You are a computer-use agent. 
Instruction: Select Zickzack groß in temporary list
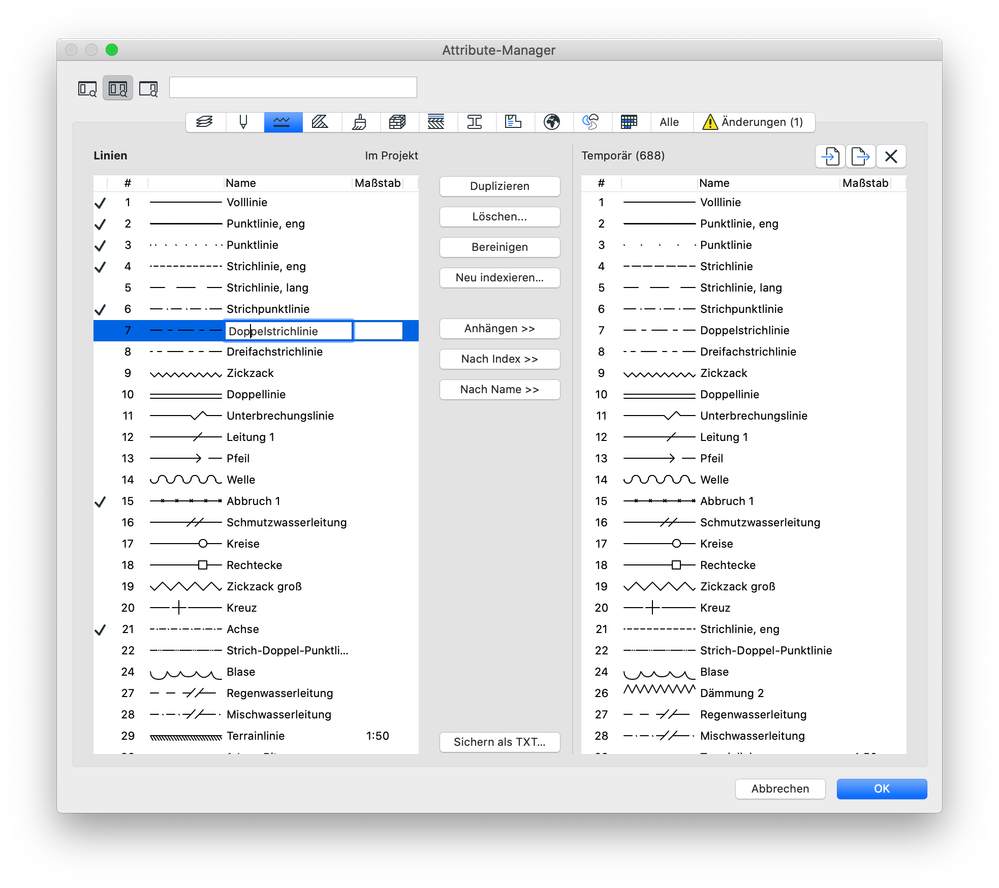pyautogui.click(x=744, y=587)
